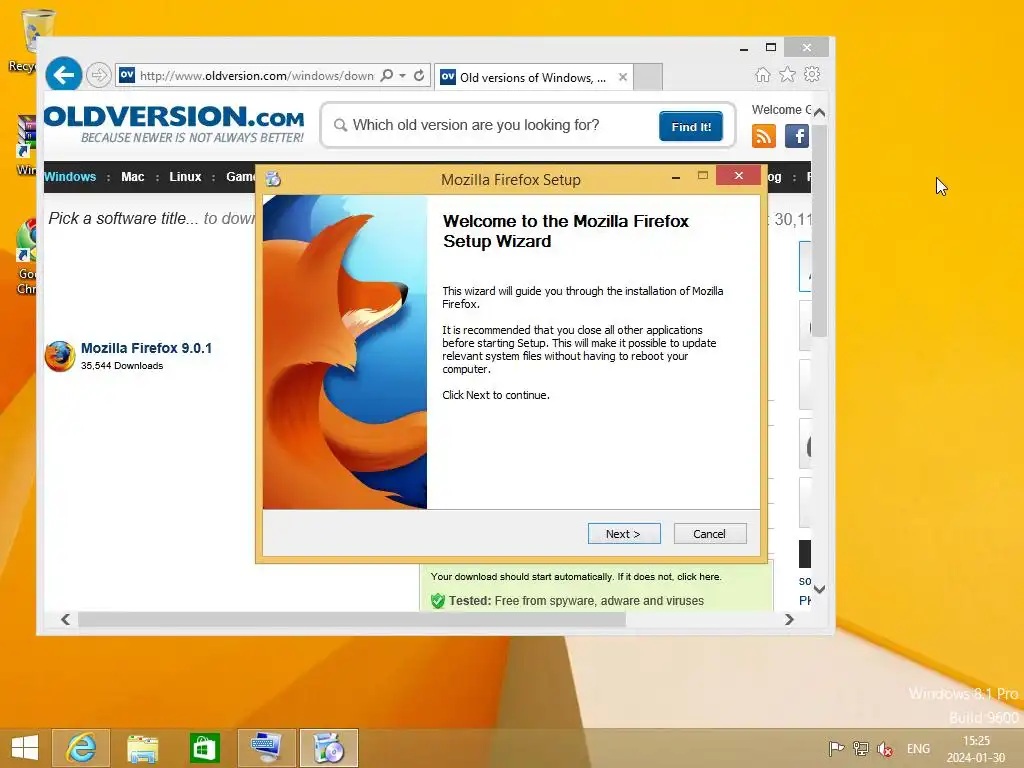Select the WinRAR desktop shortcut icon
This screenshot has height=768, width=1024.
point(26,145)
